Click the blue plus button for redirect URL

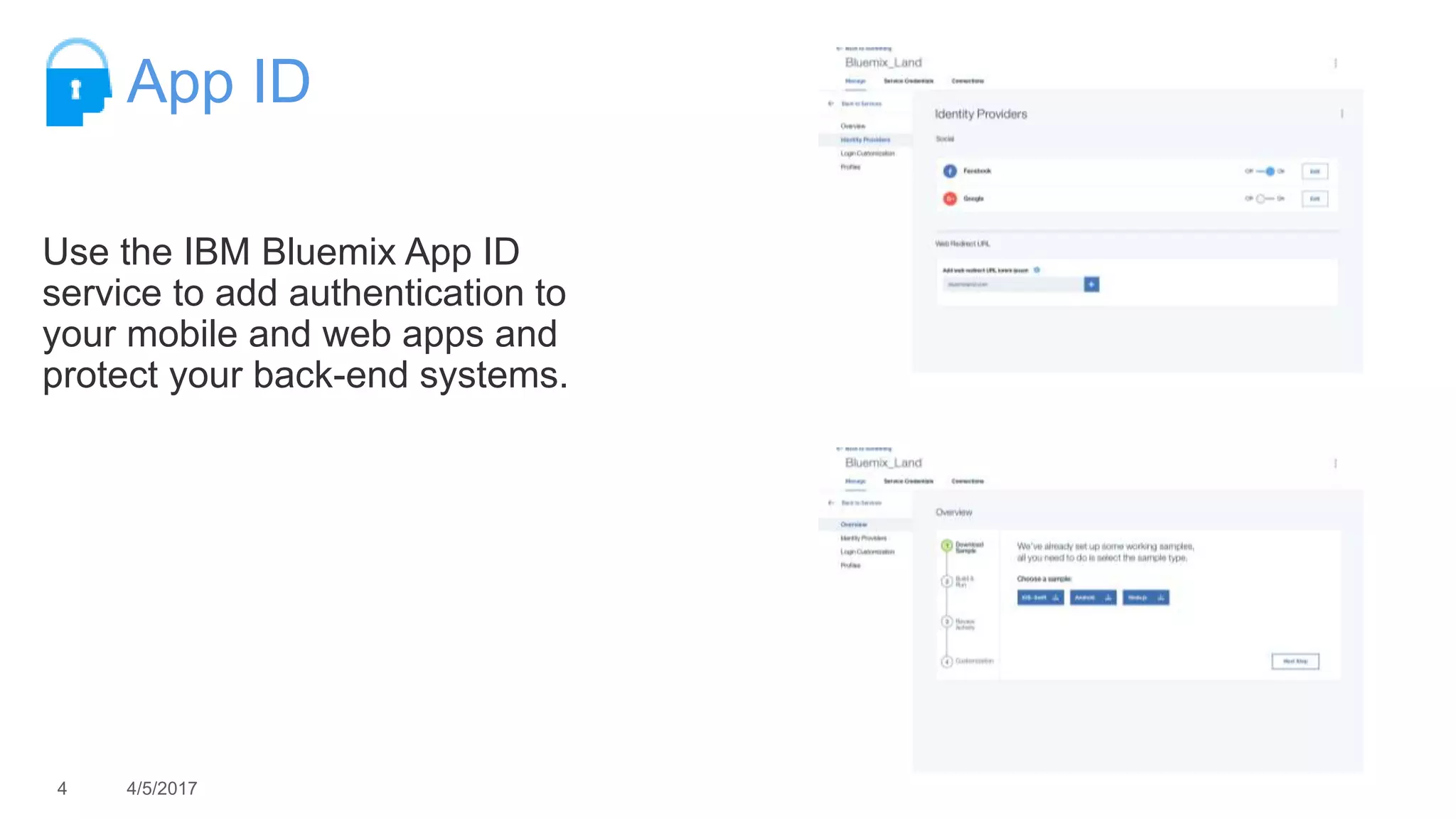click(x=1091, y=284)
